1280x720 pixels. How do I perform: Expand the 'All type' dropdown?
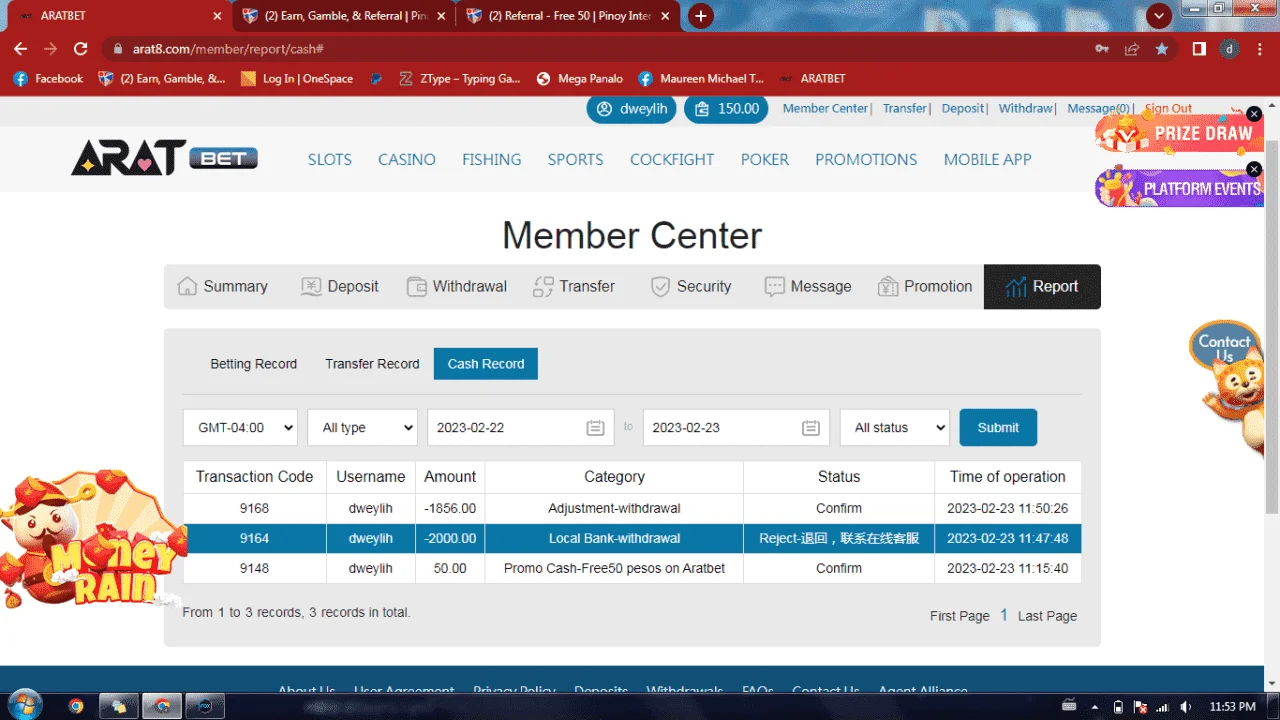point(362,427)
